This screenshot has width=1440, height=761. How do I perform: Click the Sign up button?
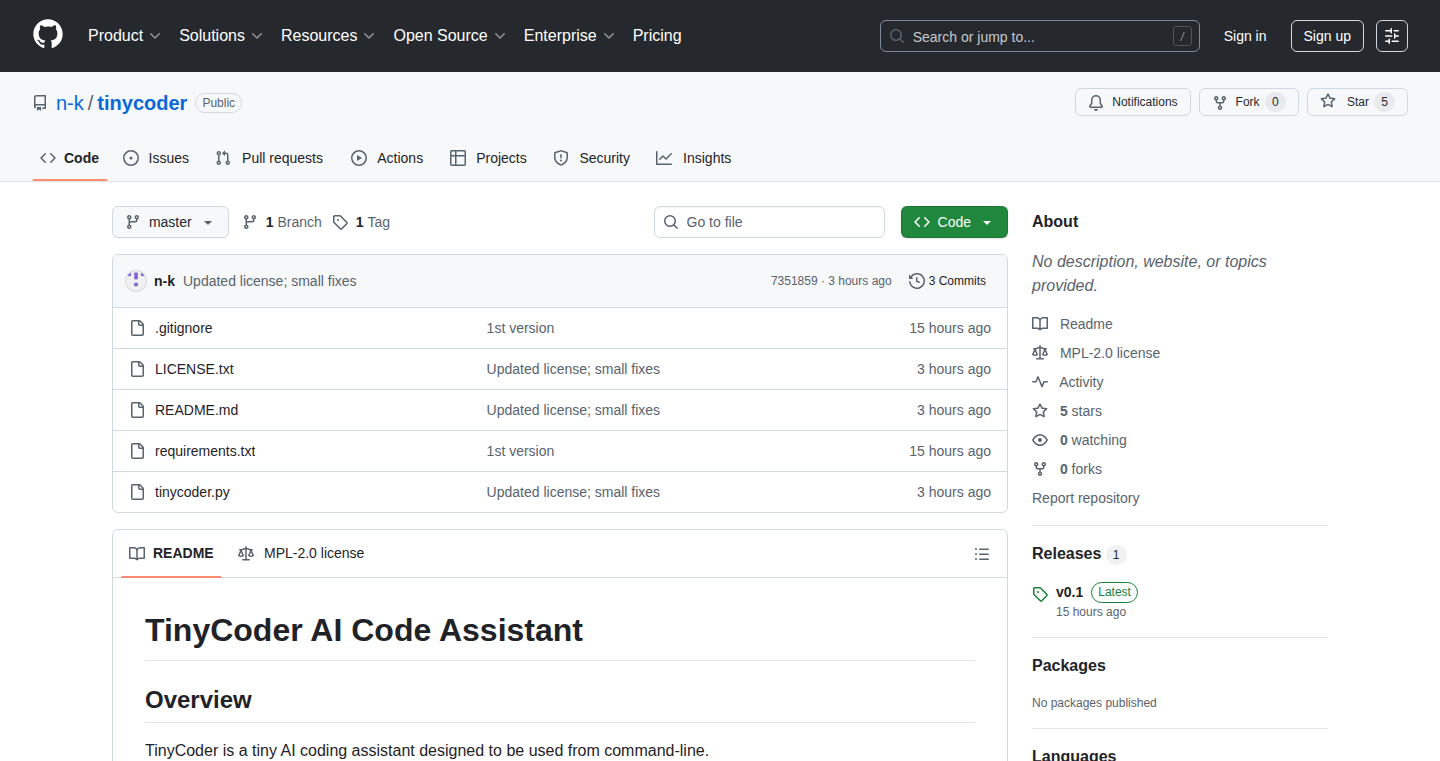(x=1327, y=36)
